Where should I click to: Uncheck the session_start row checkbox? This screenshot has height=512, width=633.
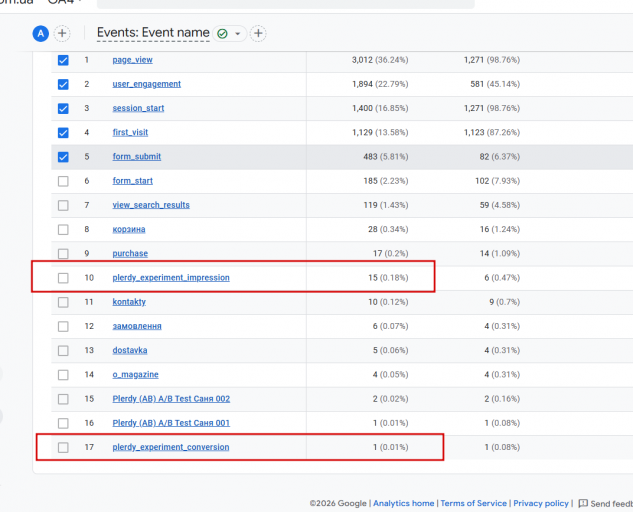point(63,109)
